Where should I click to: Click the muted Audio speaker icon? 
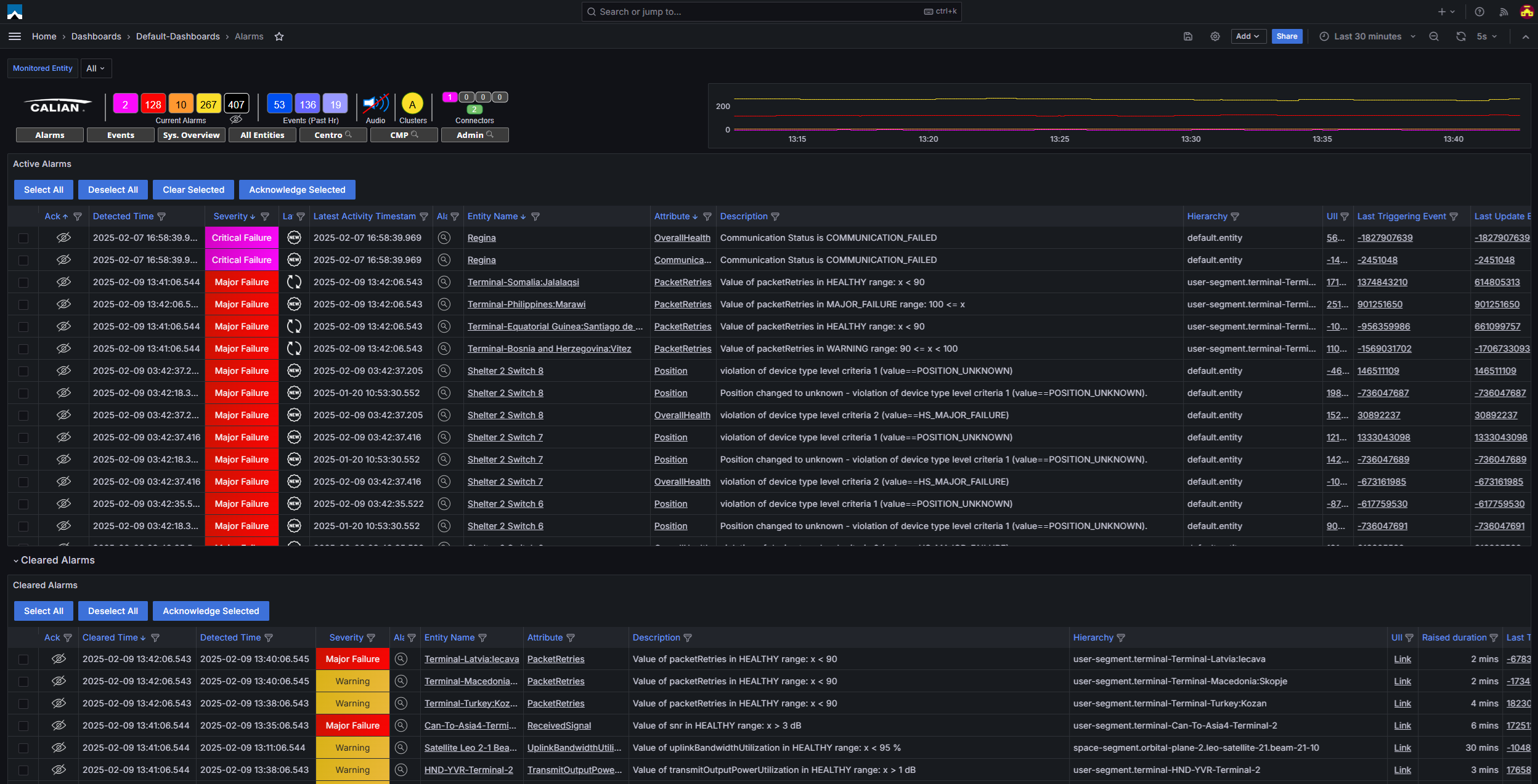375,103
